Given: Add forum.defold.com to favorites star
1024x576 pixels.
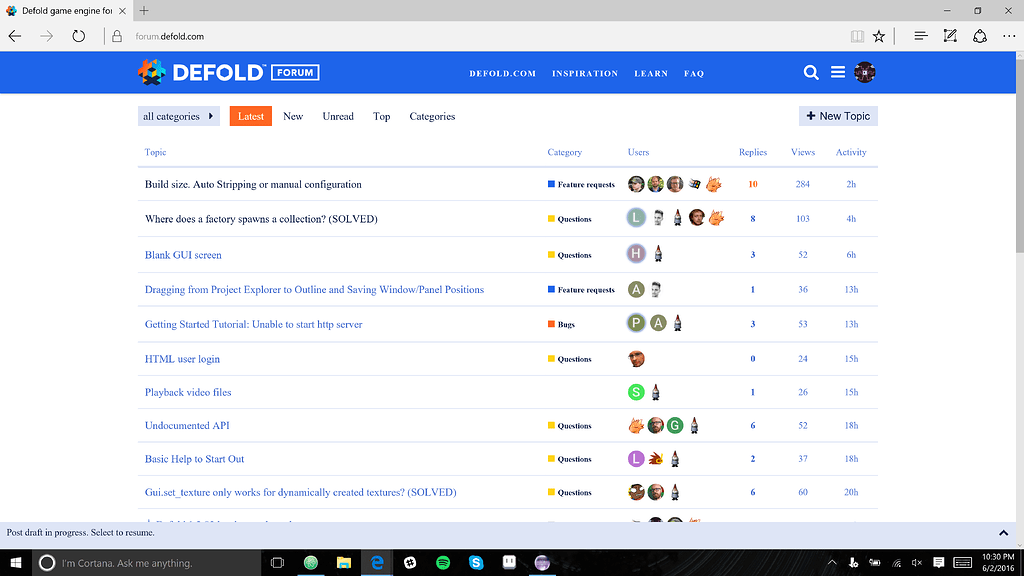Looking at the screenshot, I should point(879,36).
